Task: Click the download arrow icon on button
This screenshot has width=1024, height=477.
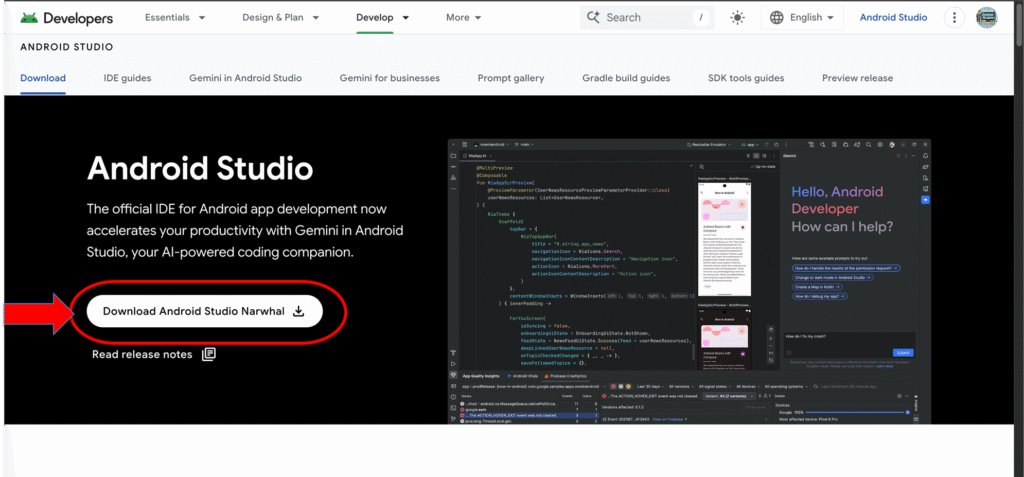Action: point(298,311)
